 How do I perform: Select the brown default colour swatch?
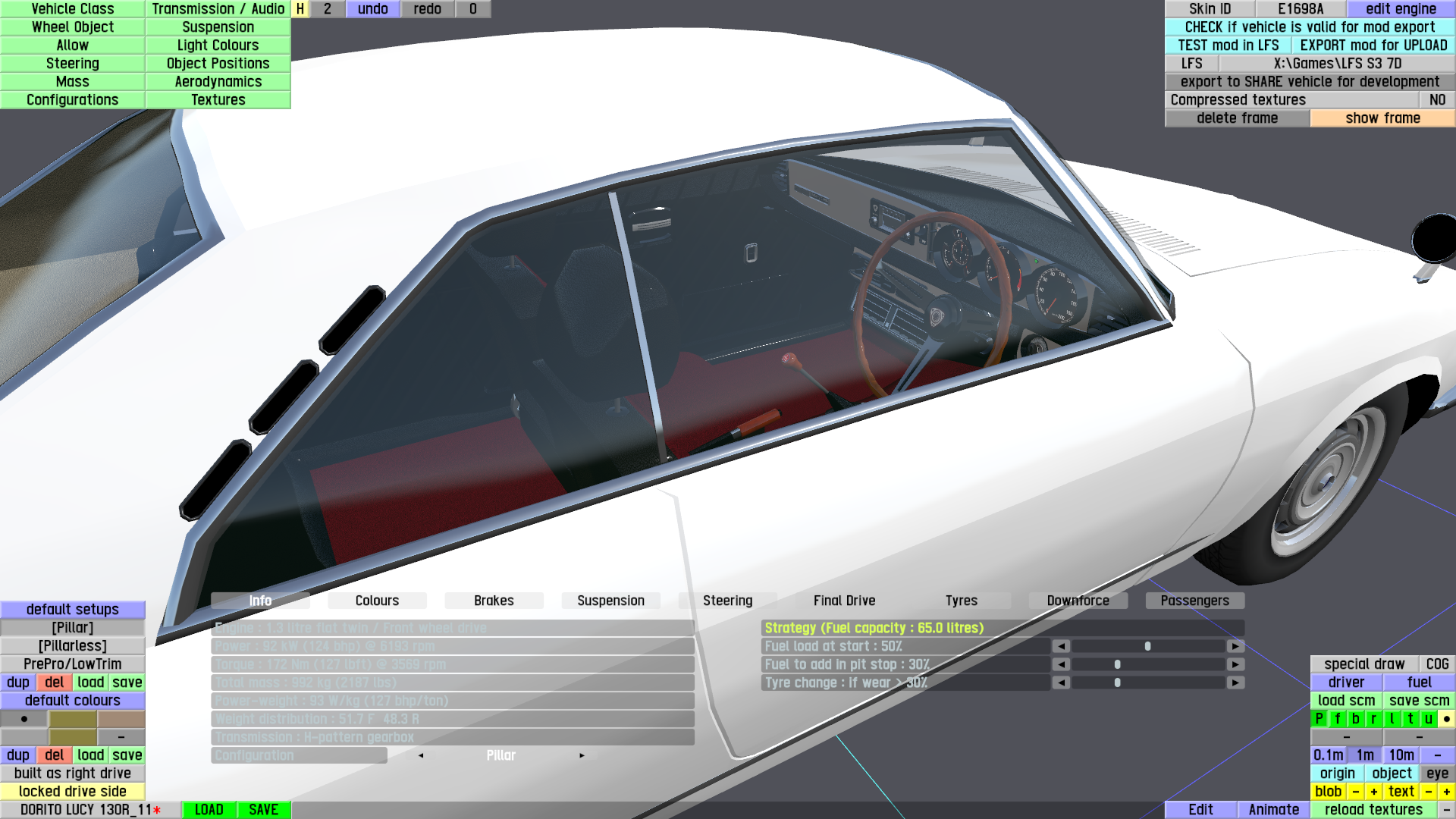[x=121, y=719]
